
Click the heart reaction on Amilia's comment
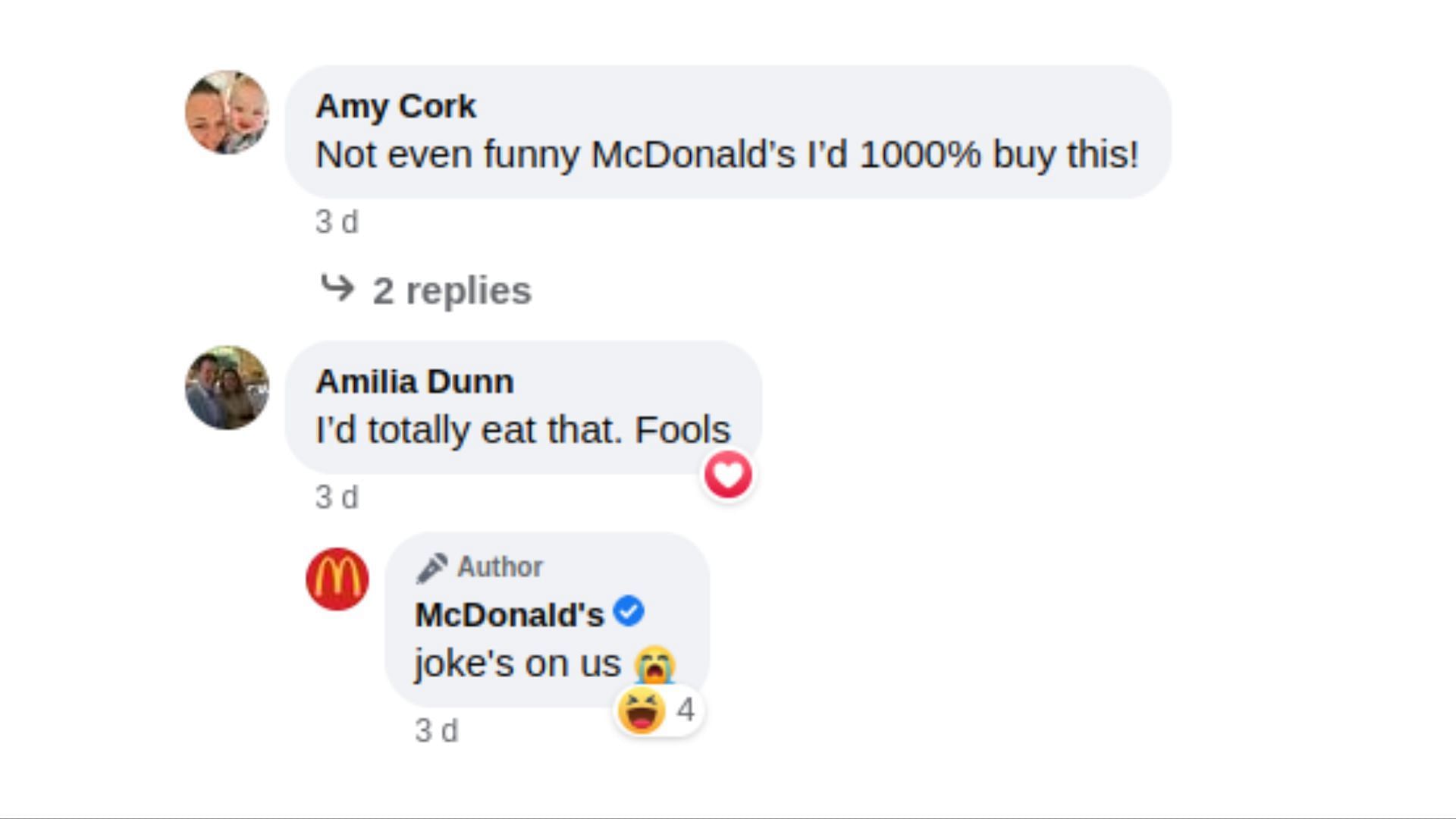[x=728, y=475]
